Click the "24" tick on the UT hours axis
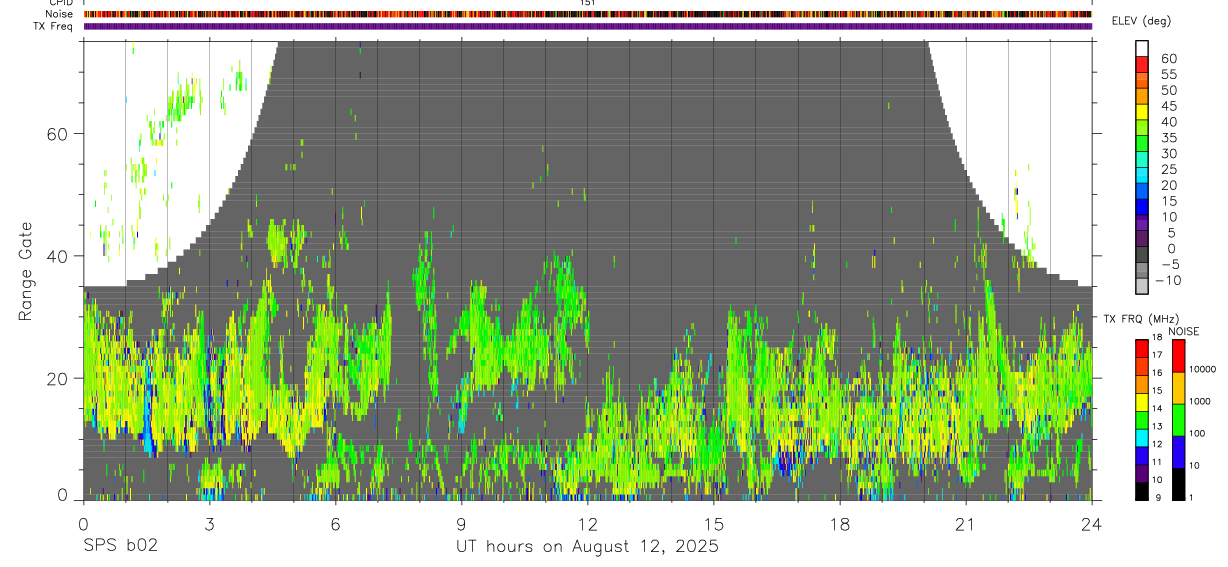The height and width of the screenshot is (567, 1228). [x=1092, y=523]
